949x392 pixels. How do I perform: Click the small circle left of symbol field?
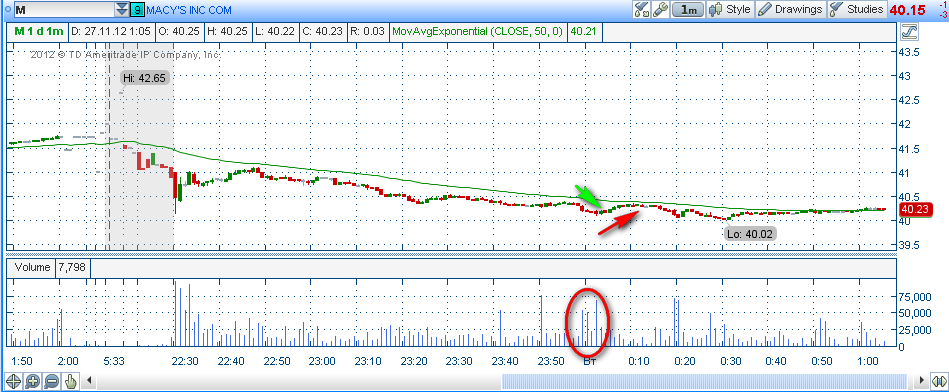(7, 9)
